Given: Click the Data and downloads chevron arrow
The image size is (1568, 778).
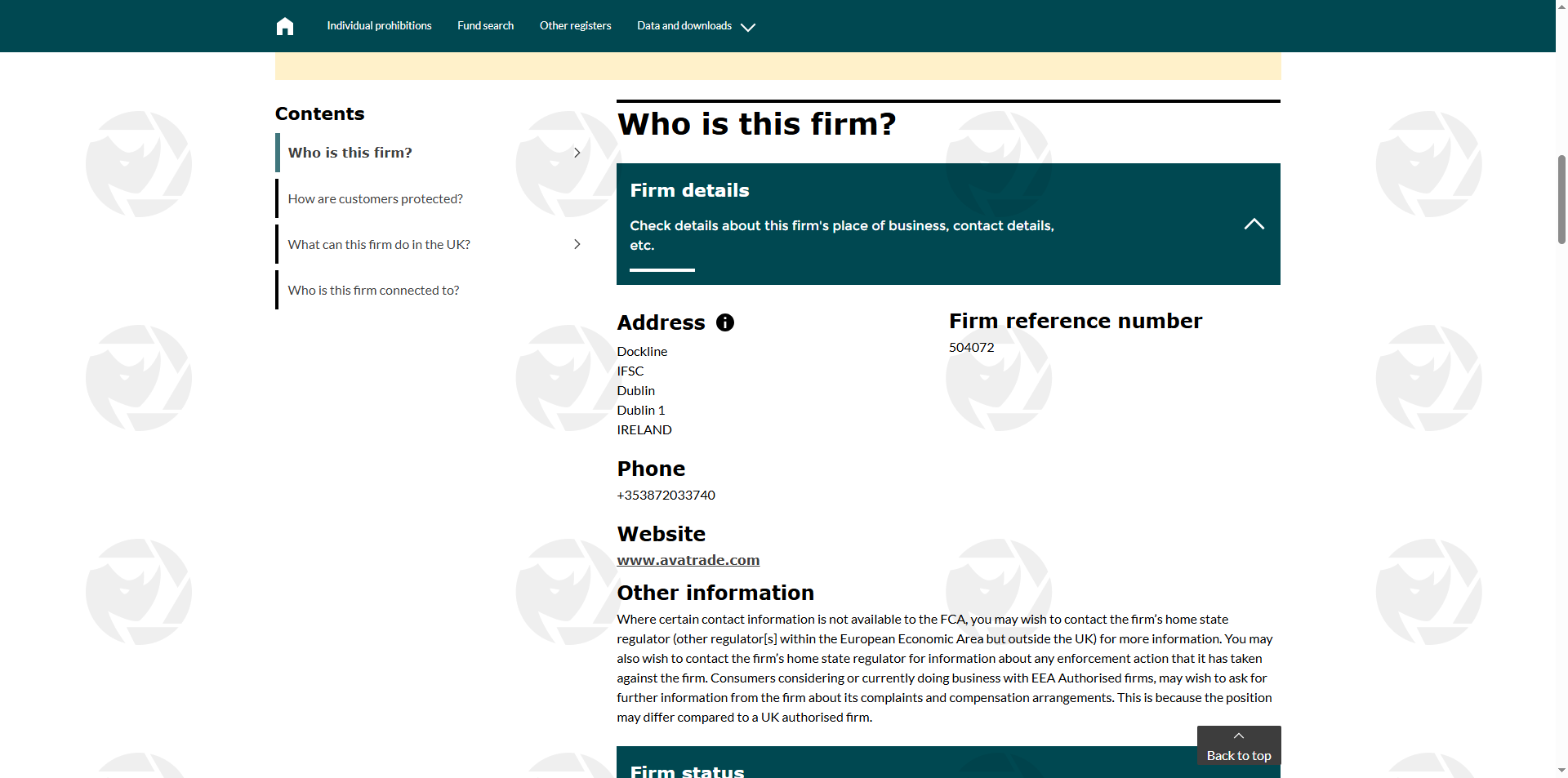Looking at the screenshot, I should (747, 27).
